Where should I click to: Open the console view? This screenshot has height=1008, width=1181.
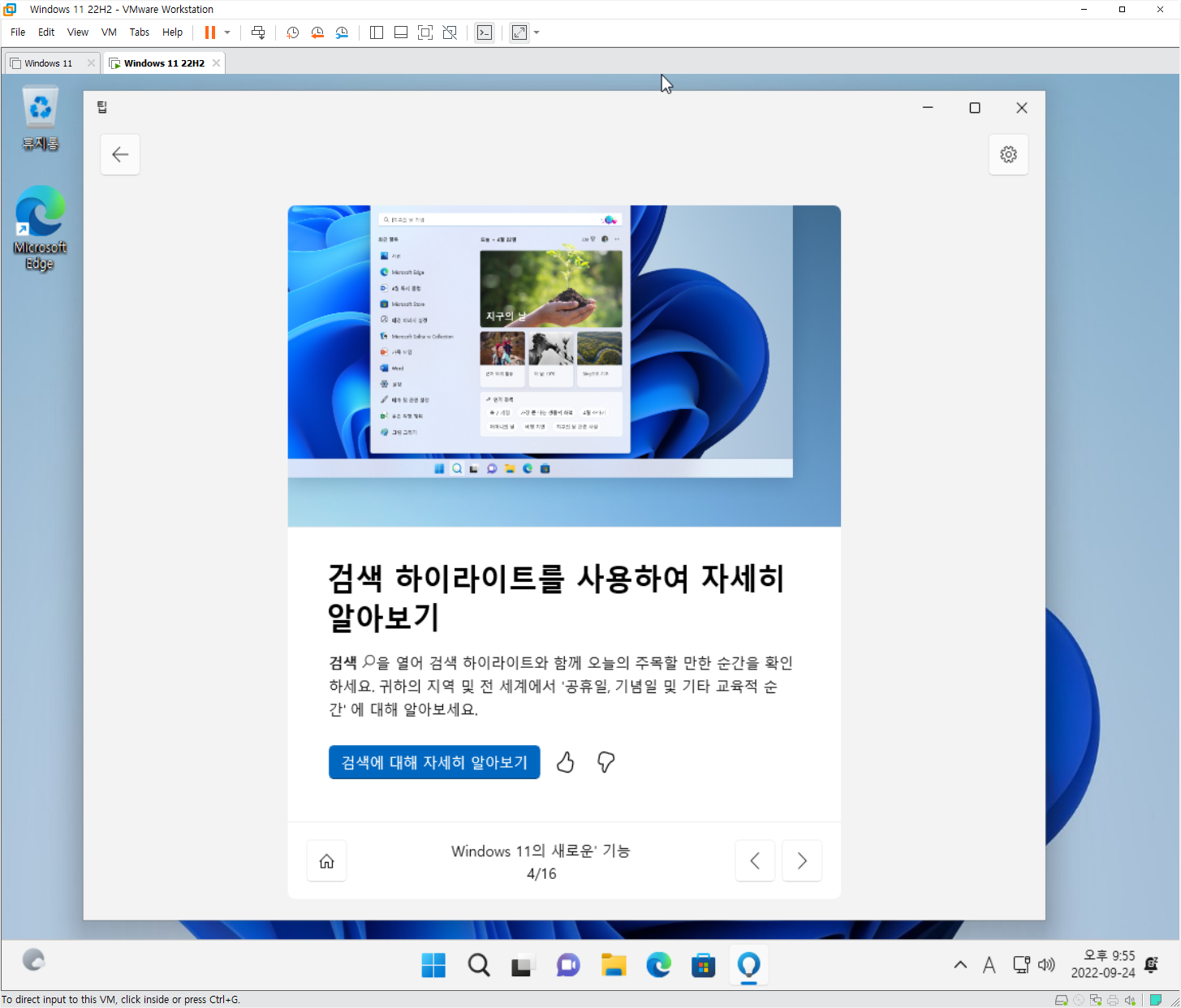pos(484,32)
